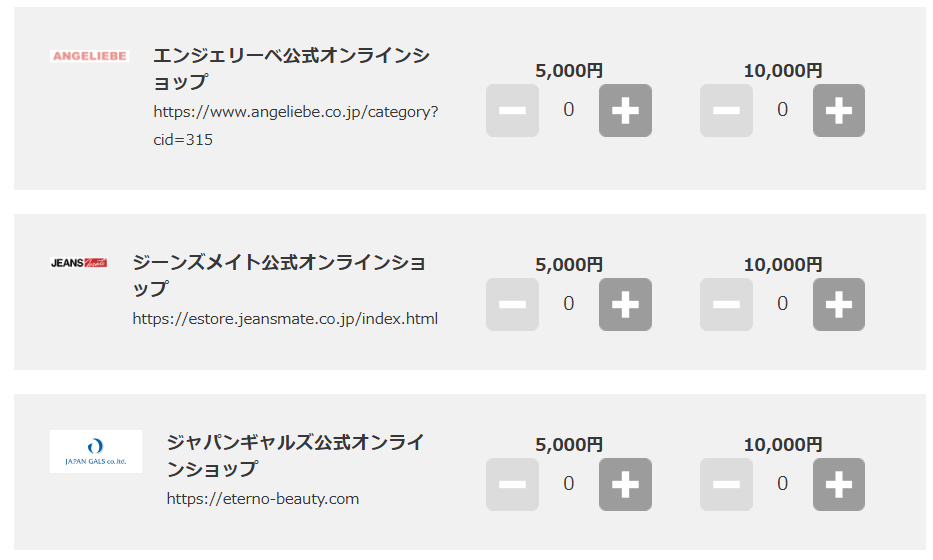
Task: Click plus under Jeans Mate 10,000円
Action: 838,305
